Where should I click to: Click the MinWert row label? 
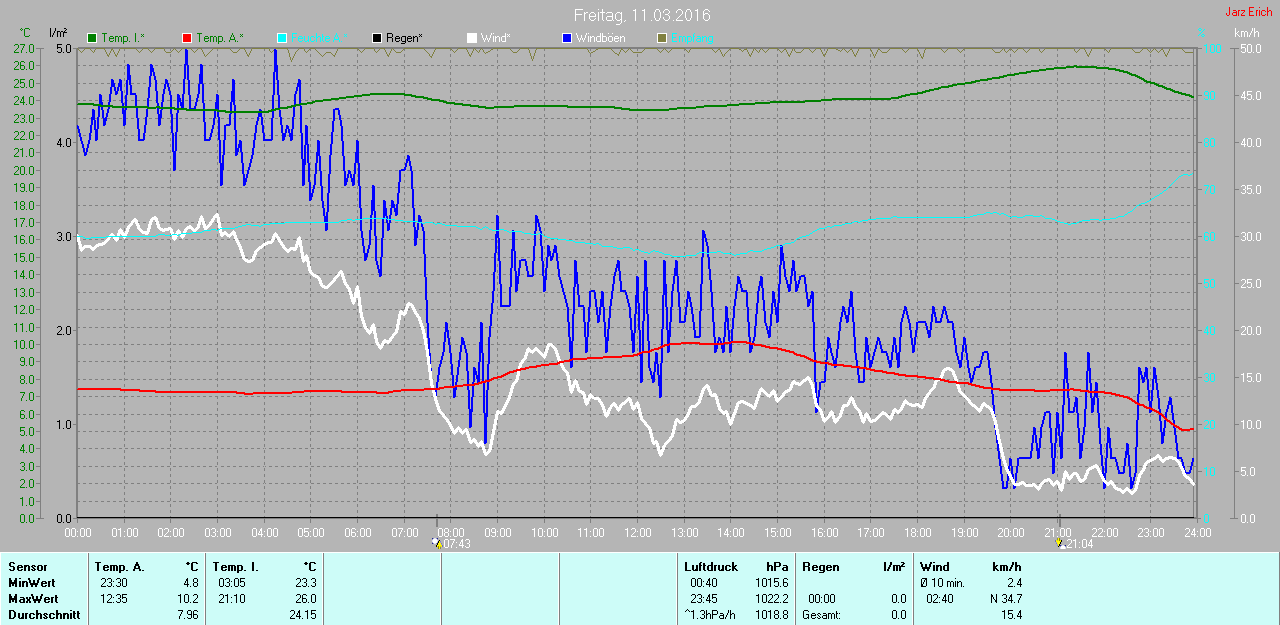[x=31, y=583]
